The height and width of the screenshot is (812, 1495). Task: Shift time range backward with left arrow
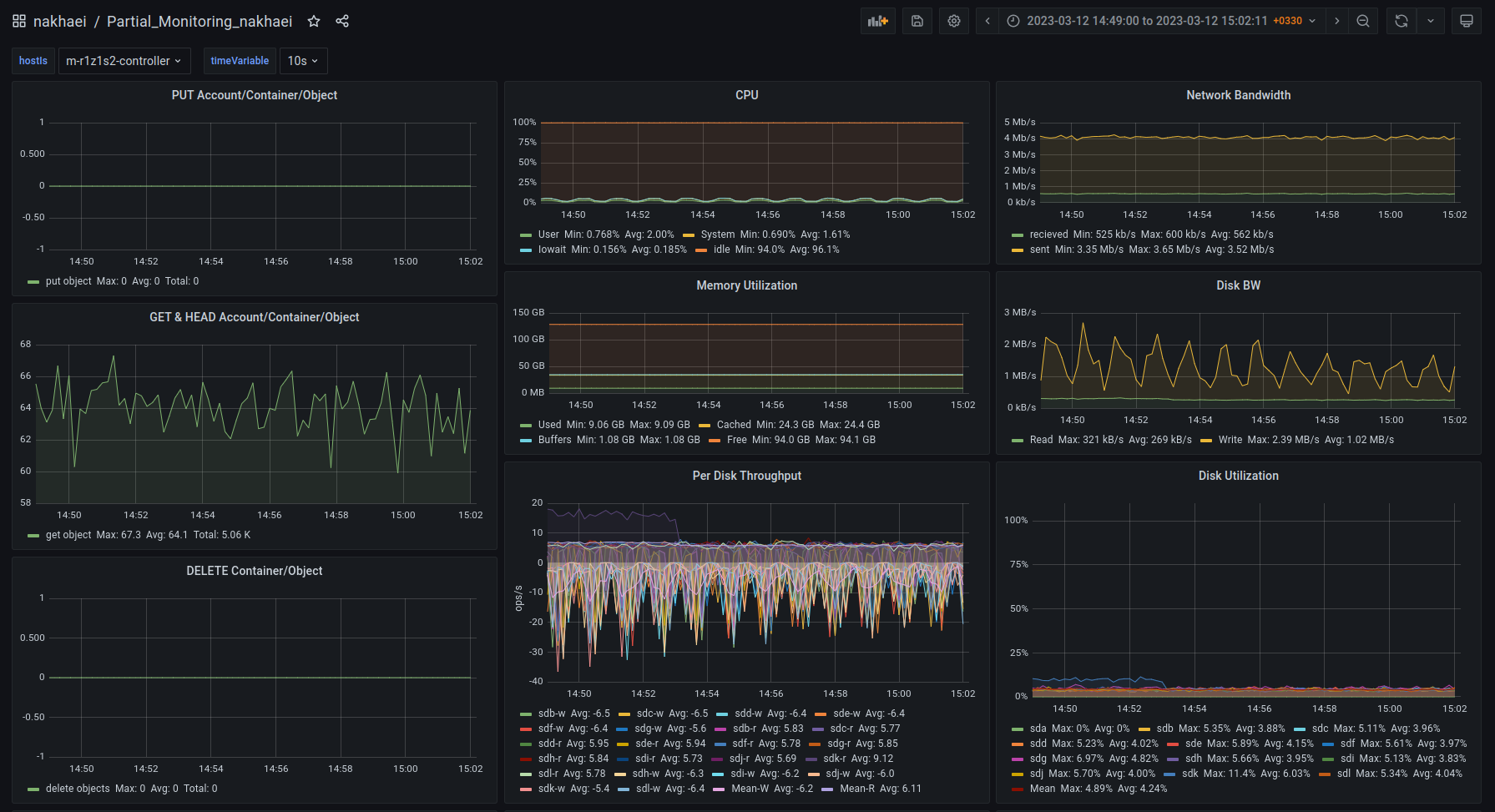[x=987, y=21]
